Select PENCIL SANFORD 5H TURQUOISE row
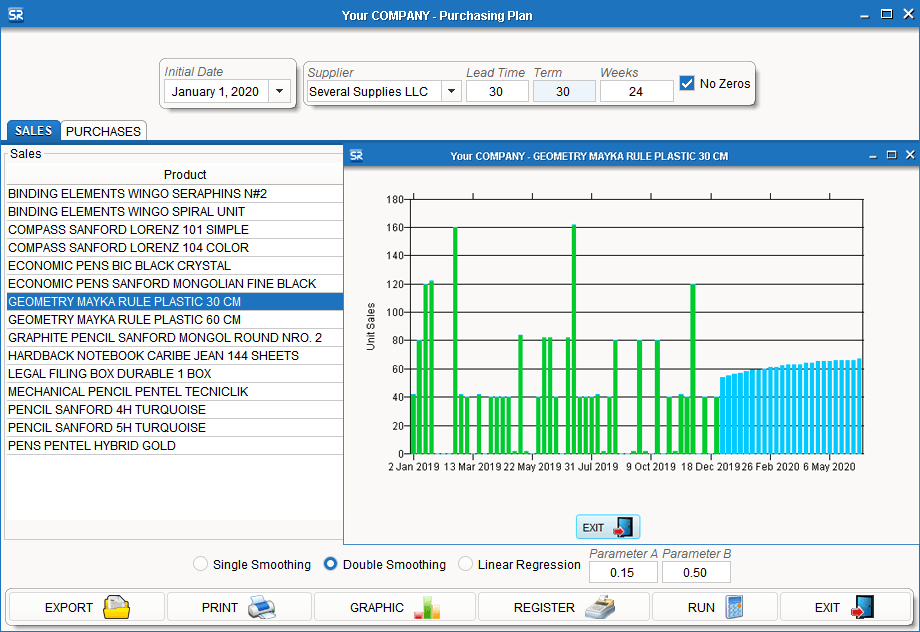Screen dimensions: 920x632 click(174, 428)
